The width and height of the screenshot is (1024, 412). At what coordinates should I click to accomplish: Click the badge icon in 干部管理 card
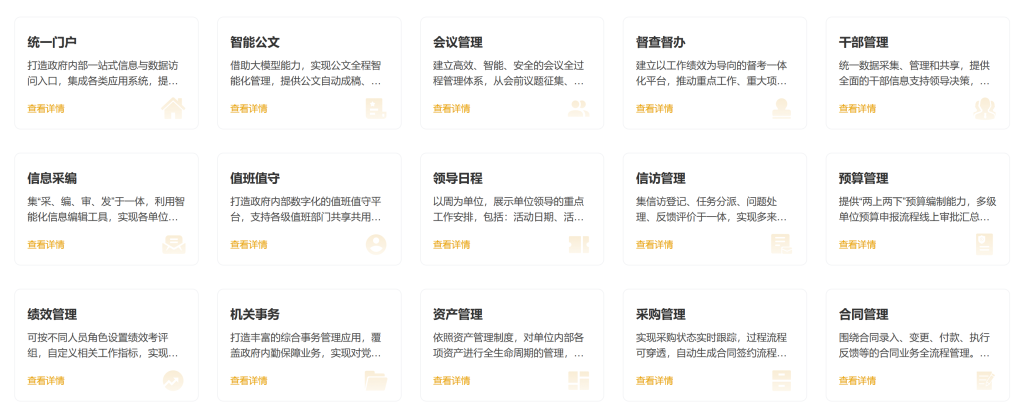click(x=985, y=108)
